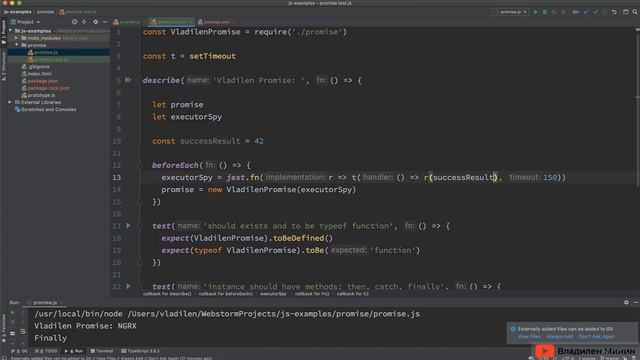Image resolution: width=640 pixels, height=360 pixels.
Task: Switch to the promise.js editor tab
Action: tap(129, 22)
